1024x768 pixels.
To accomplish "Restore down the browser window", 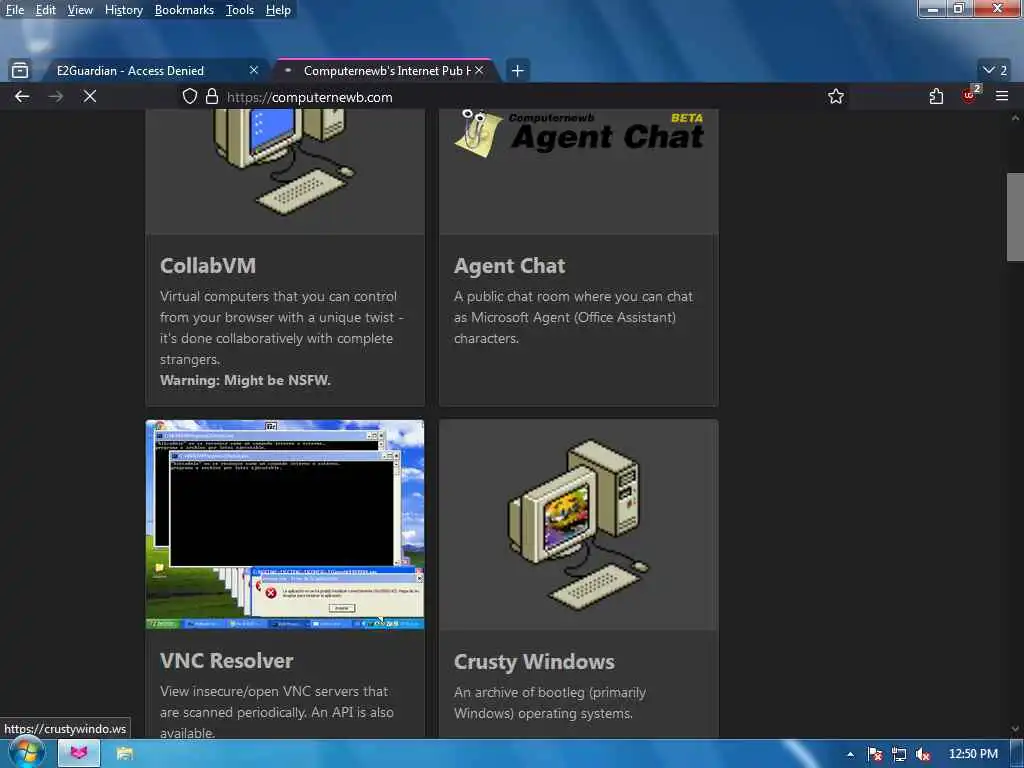I will coord(959,8).
